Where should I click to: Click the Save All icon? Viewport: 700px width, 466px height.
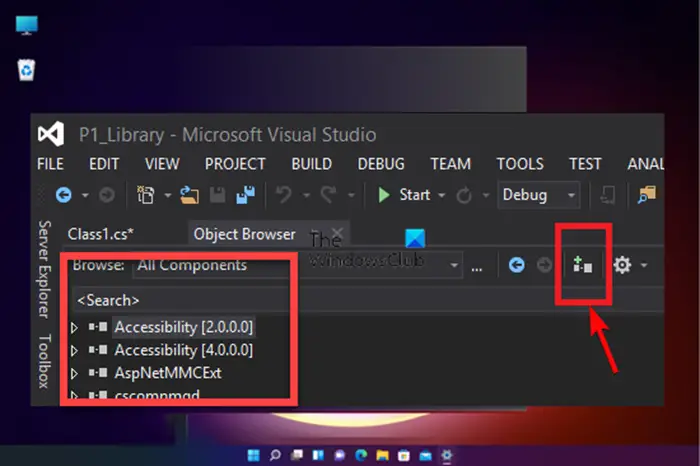(x=246, y=195)
